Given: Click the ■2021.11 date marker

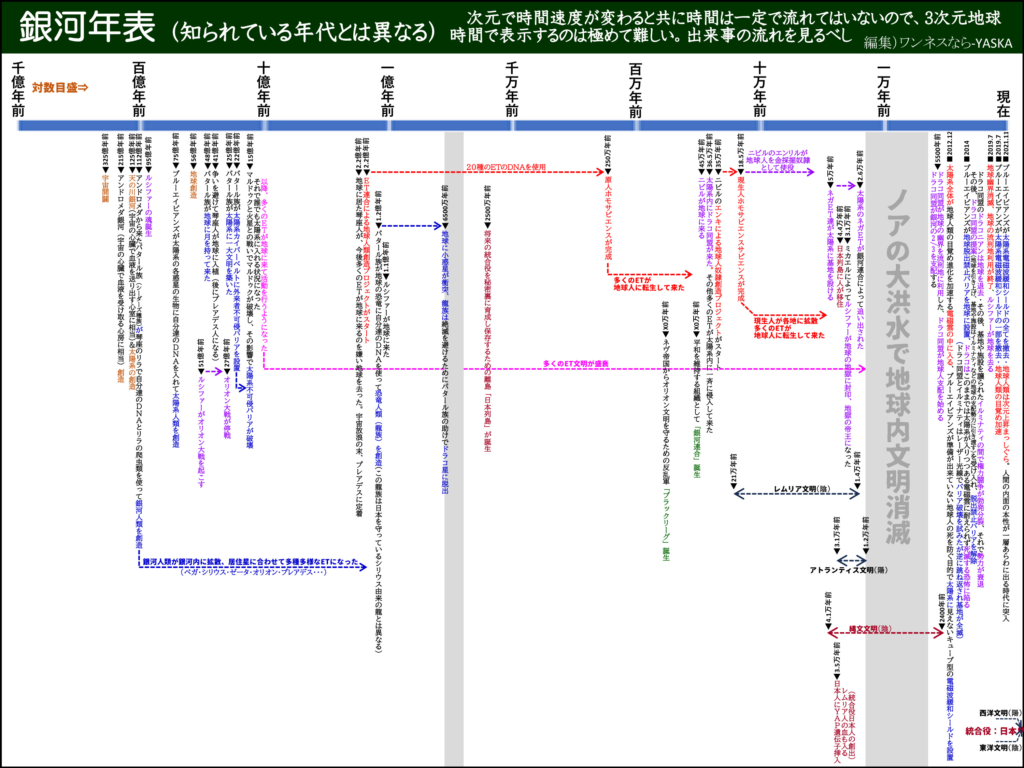Looking at the screenshot, I should coord(1006,150).
